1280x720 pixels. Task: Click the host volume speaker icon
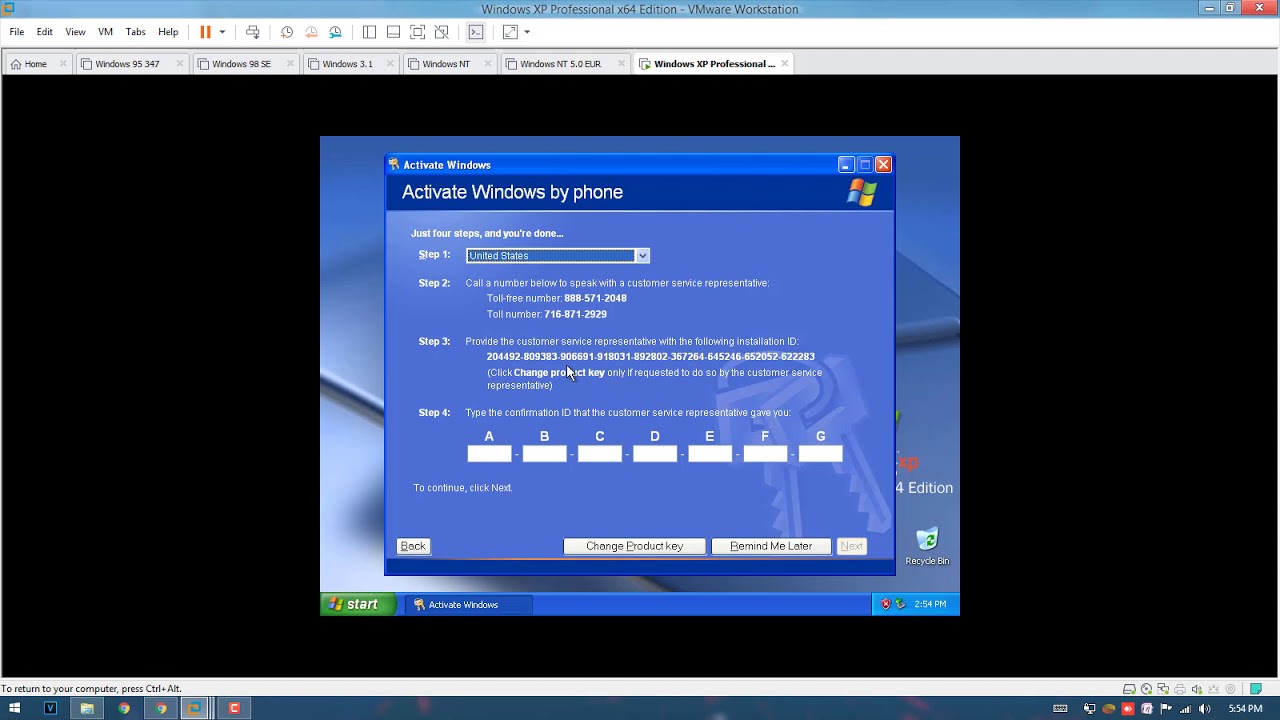click(x=1206, y=708)
